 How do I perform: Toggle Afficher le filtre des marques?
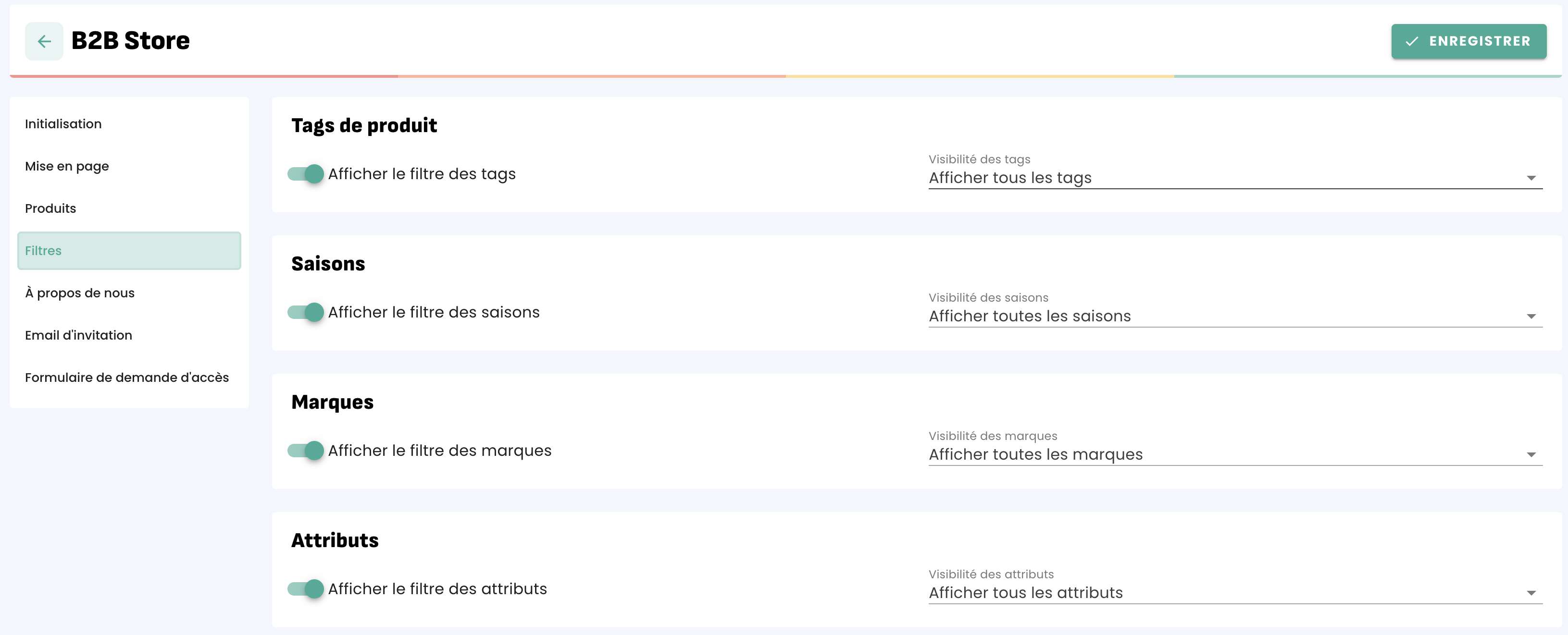click(x=306, y=451)
